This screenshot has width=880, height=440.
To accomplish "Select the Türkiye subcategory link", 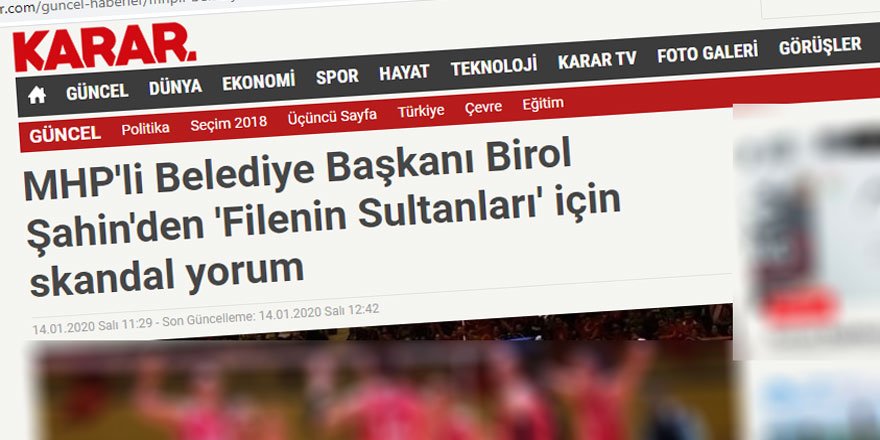I will [x=421, y=111].
